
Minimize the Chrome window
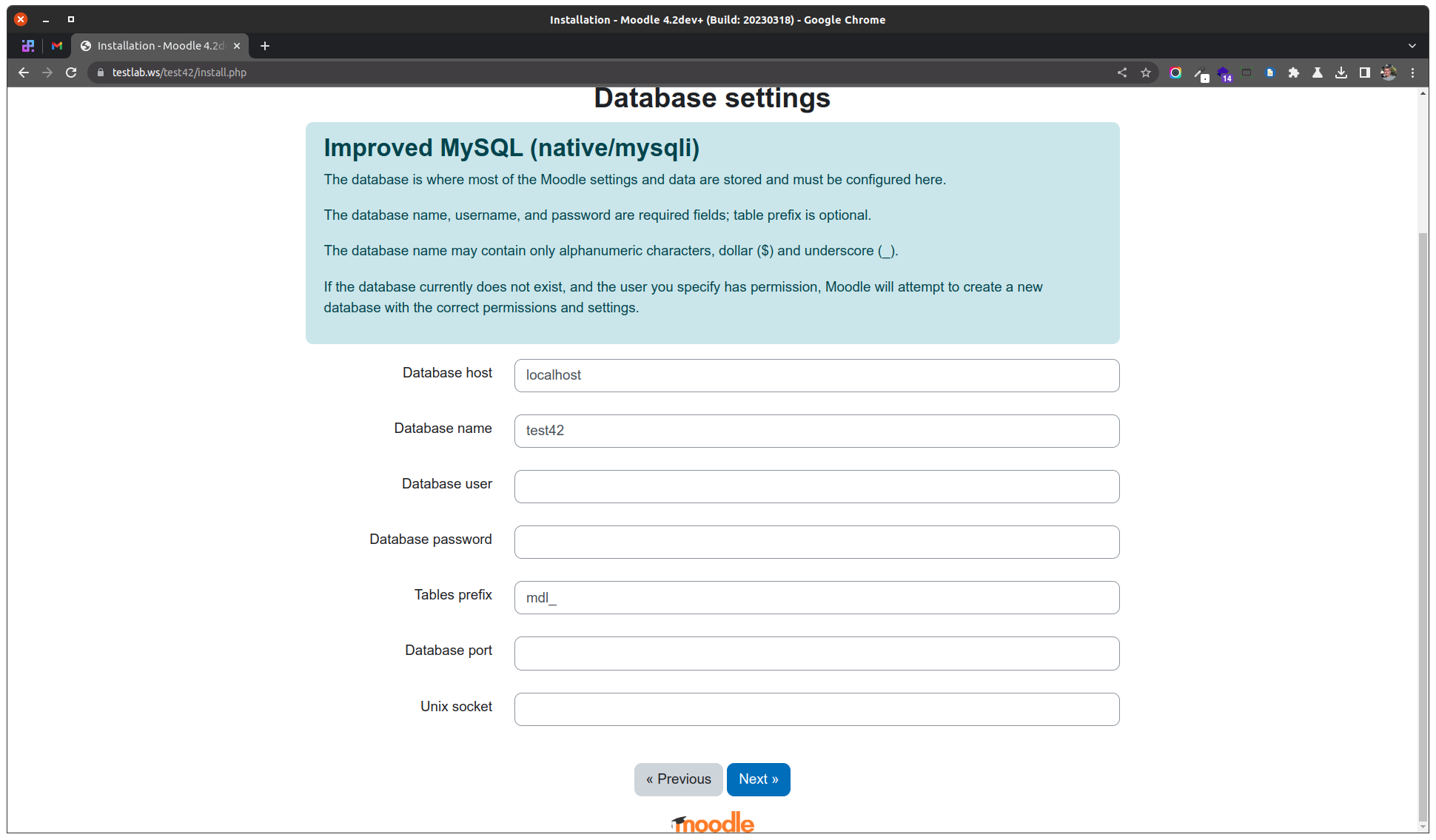point(46,20)
